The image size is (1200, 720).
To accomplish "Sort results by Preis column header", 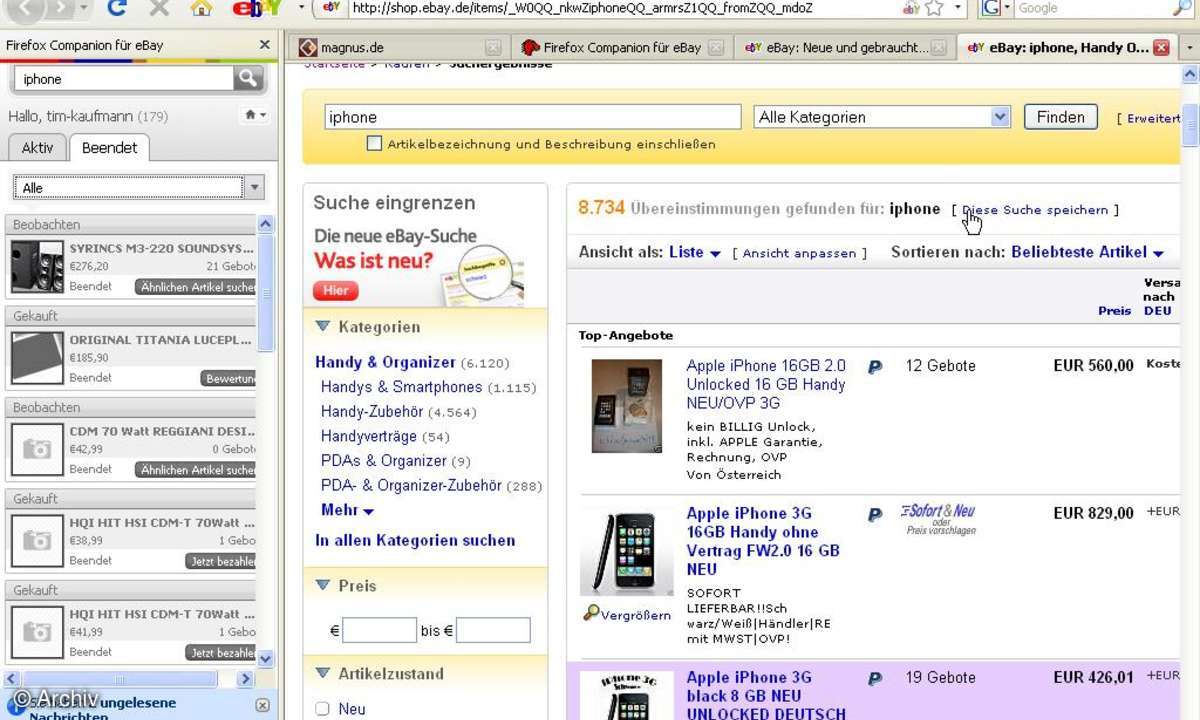I will pos(1114,310).
